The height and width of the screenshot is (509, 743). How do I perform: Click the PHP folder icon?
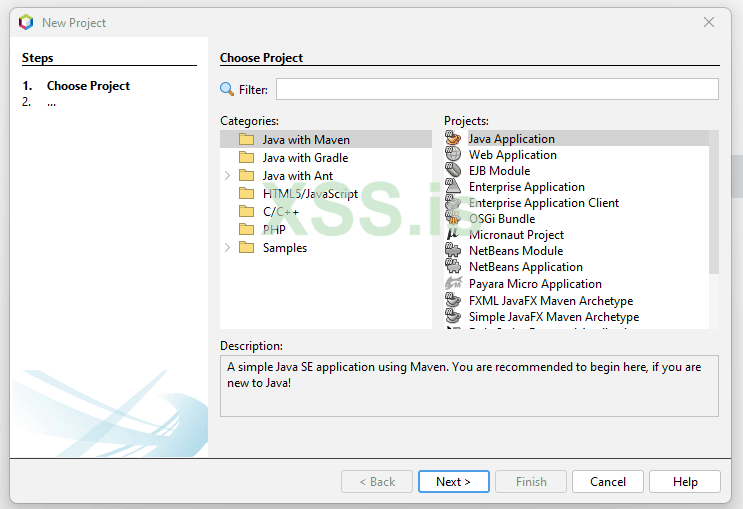pos(246,229)
